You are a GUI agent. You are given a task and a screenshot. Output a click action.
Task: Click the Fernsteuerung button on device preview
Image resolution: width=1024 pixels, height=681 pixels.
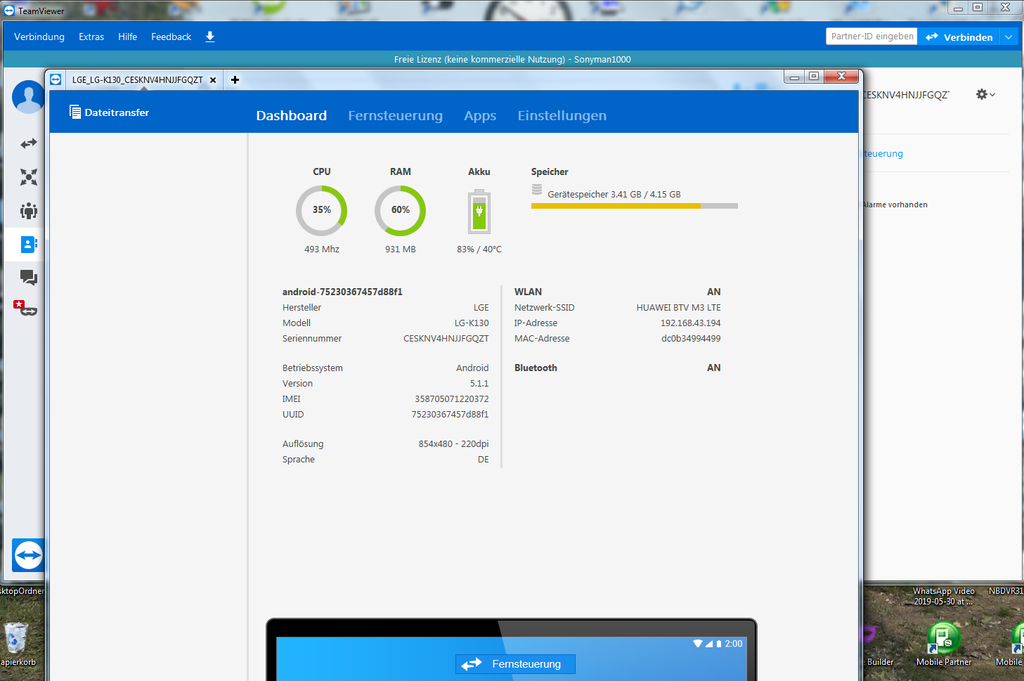(x=515, y=664)
